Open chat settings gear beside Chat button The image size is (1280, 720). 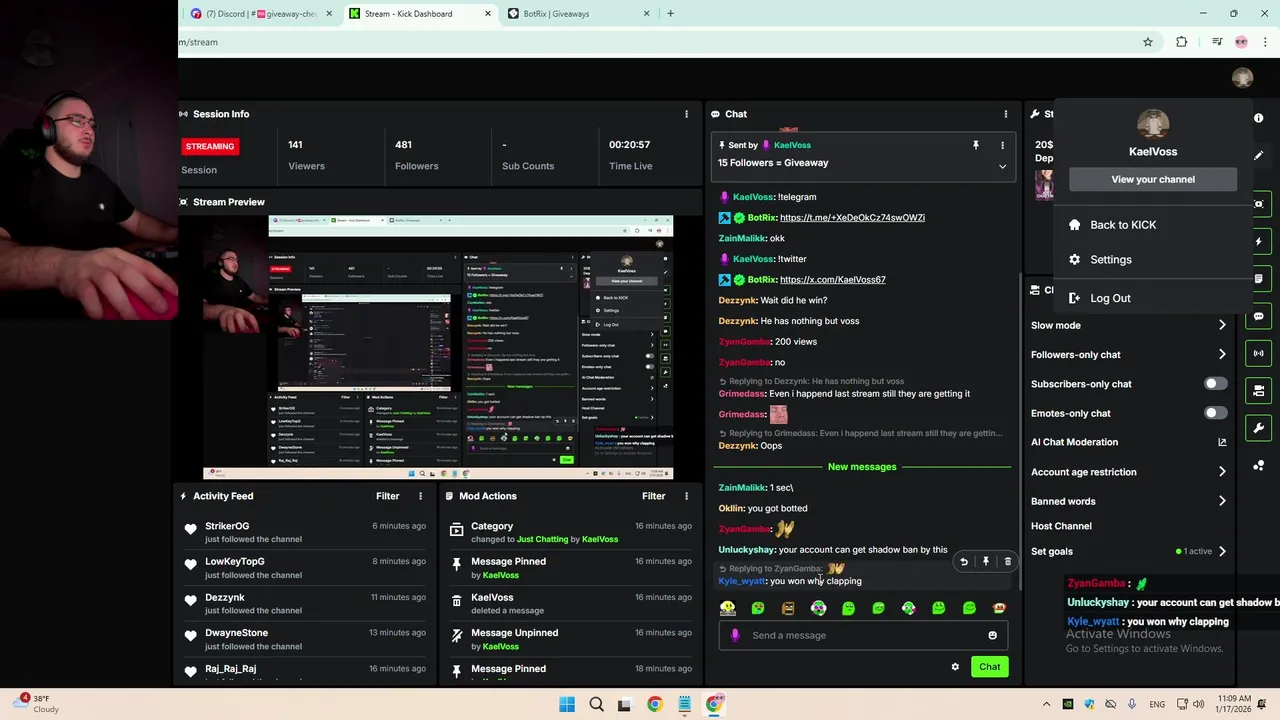pyautogui.click(x=955, y=667)
